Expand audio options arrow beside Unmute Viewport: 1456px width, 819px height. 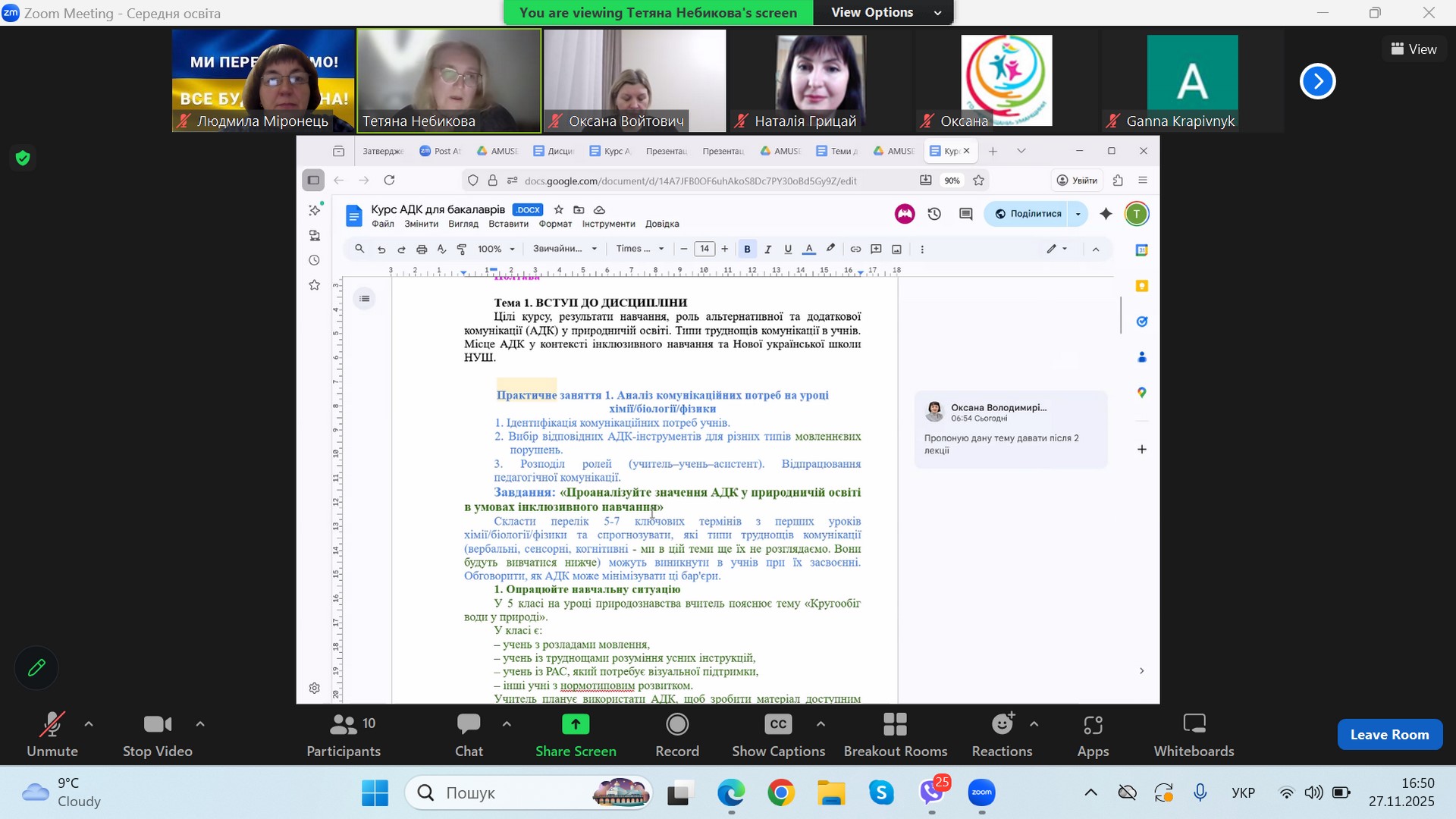tap(89, 724)
